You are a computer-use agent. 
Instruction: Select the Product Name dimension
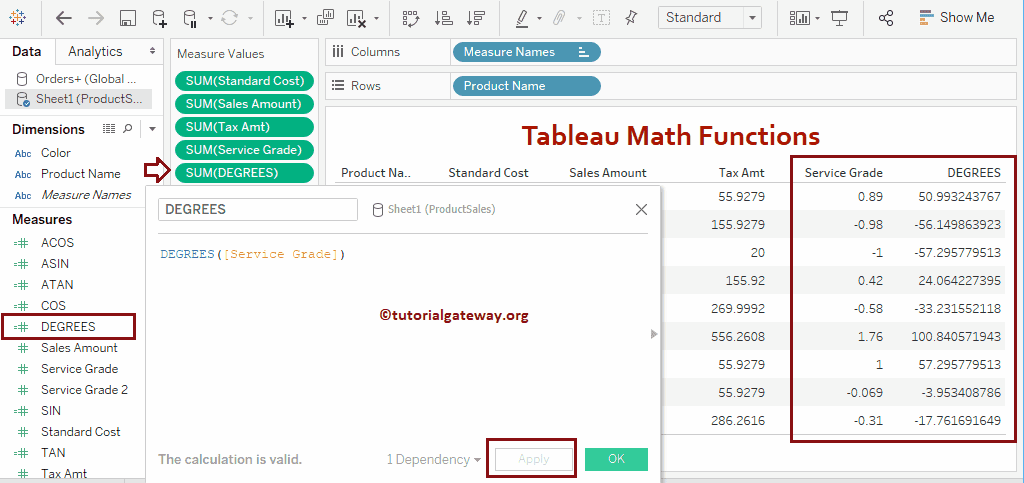tap(80, 174)
